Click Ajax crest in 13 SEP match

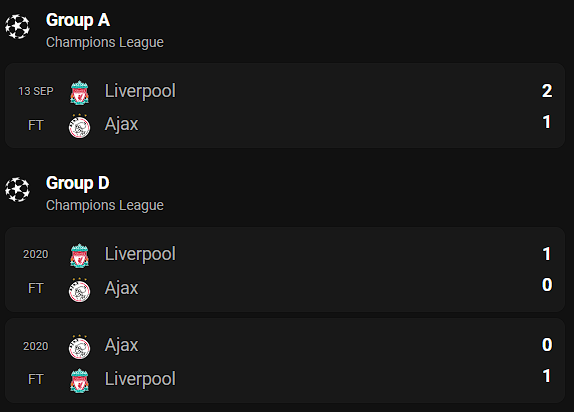click(x=79, y=126)
